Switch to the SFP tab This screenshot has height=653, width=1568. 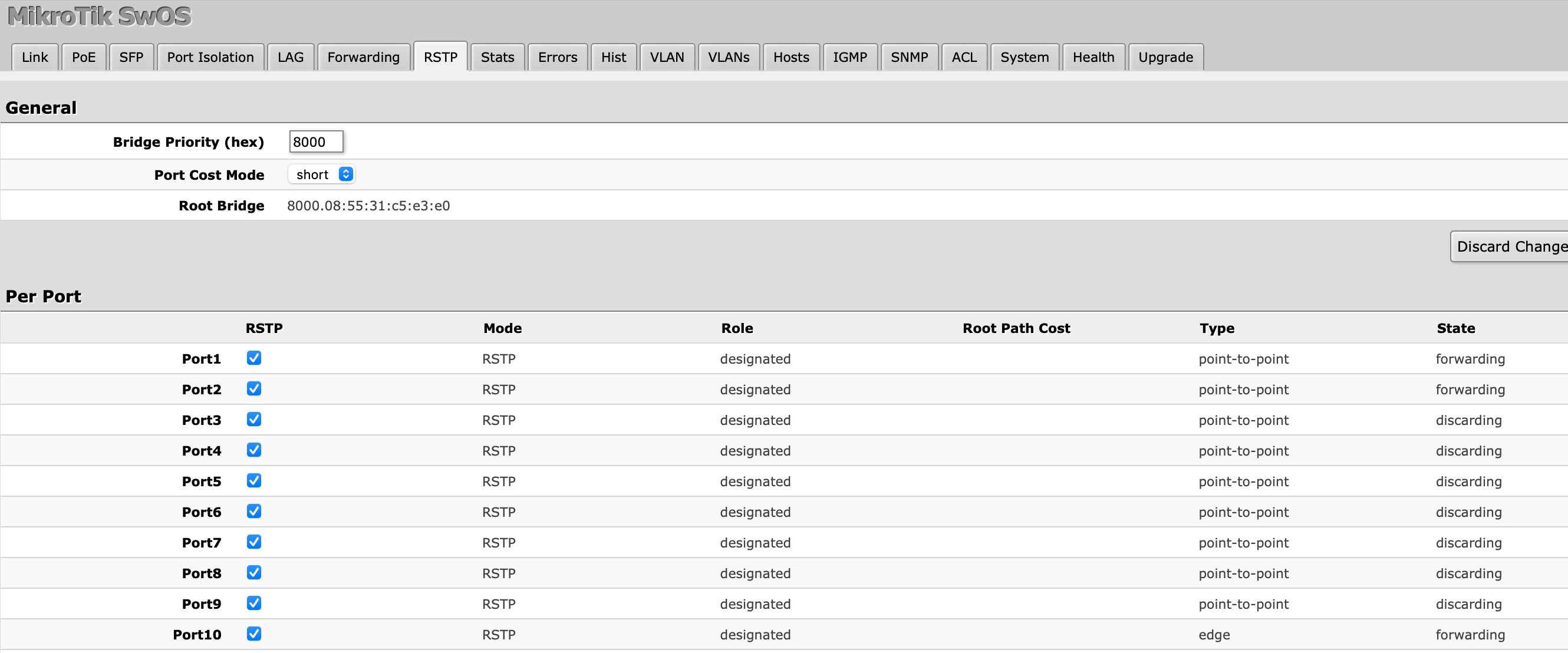click(x=131, y=57)
